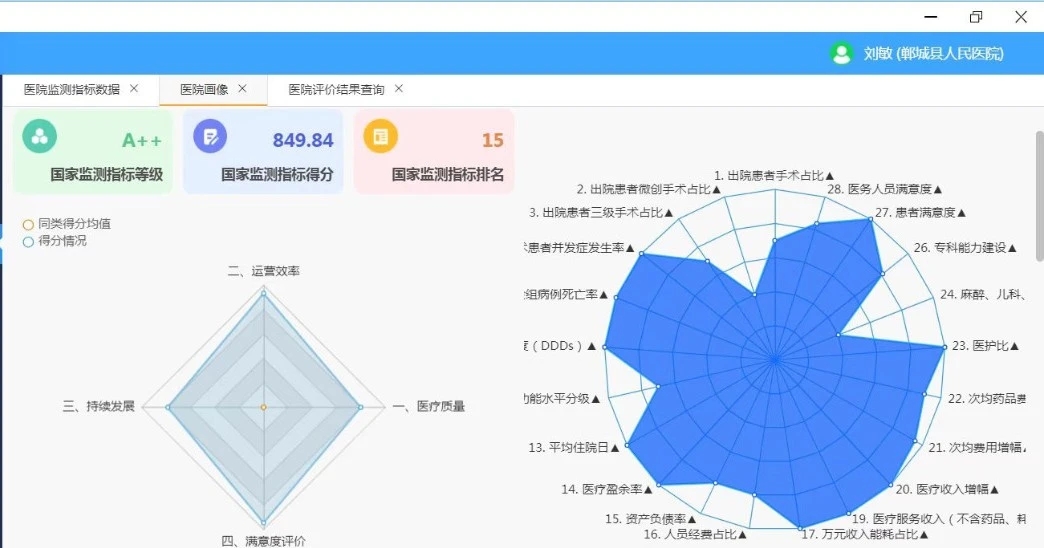Click the green user avatar icon

coord(841,54)
